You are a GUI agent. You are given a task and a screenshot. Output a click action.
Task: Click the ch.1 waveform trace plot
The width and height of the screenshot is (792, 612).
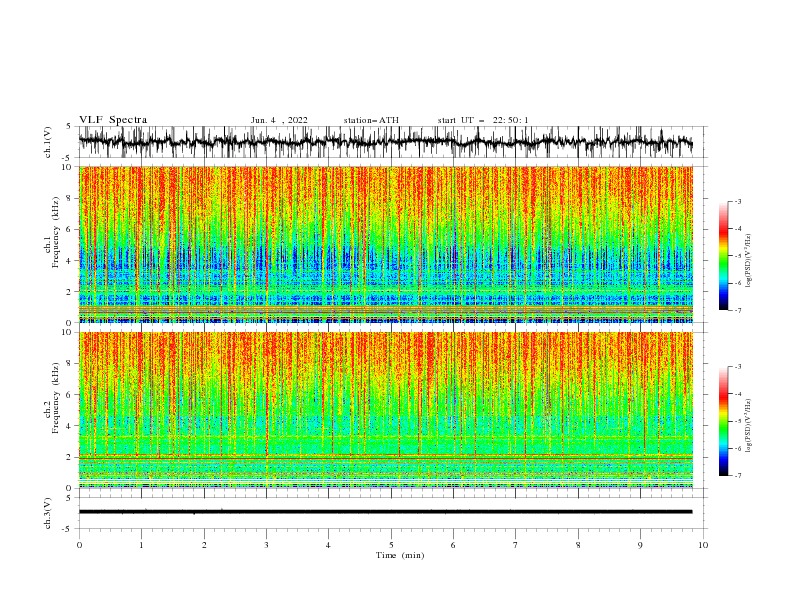point(385,142)
